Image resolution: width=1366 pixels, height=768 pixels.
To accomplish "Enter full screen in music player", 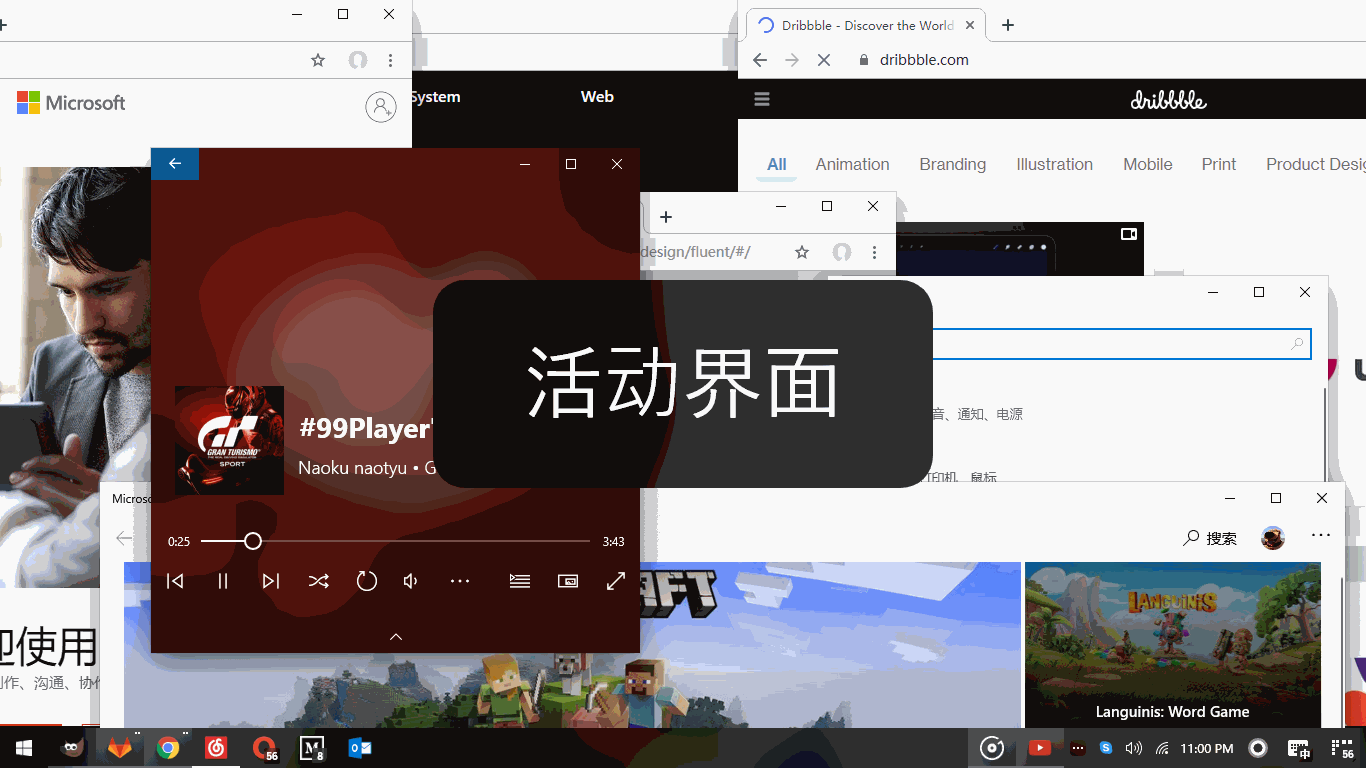I will click(616, 581).
